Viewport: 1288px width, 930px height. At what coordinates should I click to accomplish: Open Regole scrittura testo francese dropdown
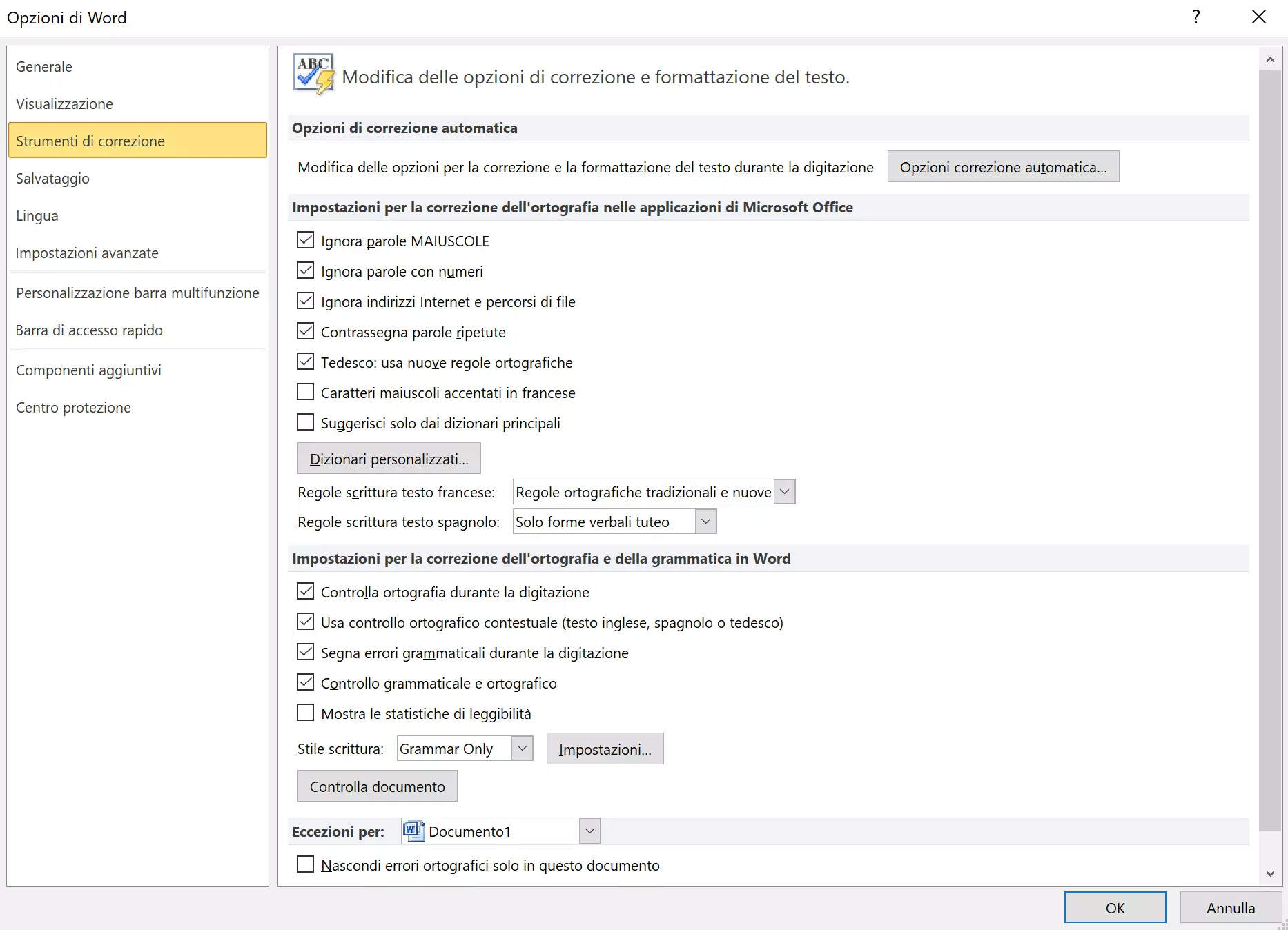click(784, 492)
